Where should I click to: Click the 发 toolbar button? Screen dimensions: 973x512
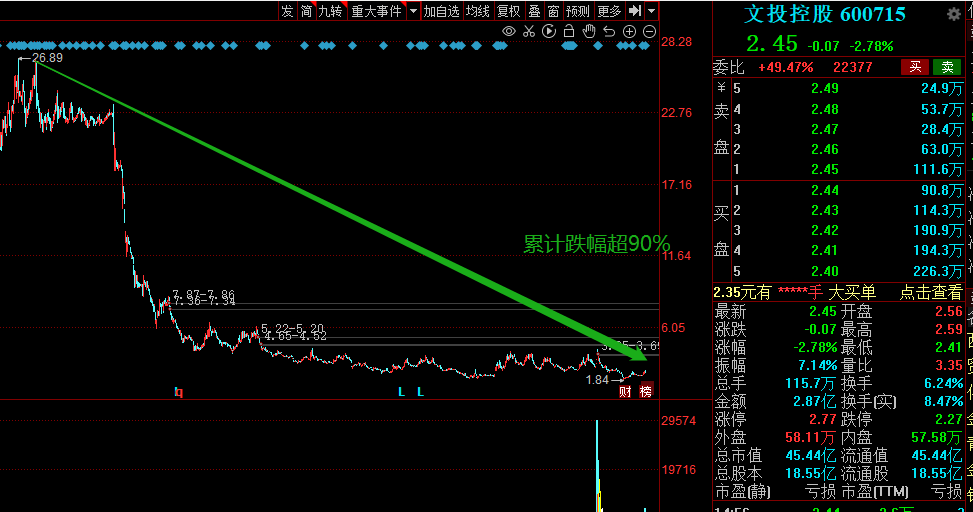(287, 11)
